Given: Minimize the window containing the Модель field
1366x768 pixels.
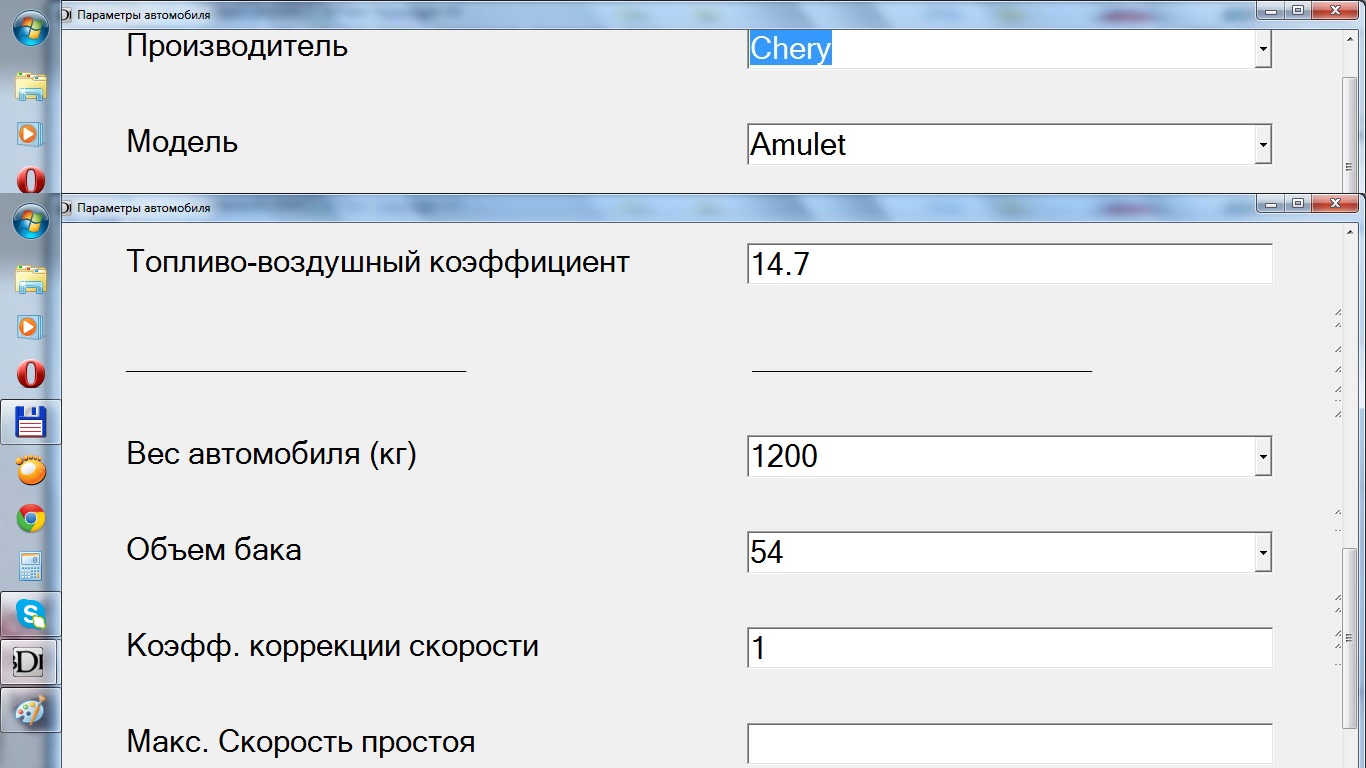Looking at the screenshot, I should pyautogui.click(x=1272, y=11).
